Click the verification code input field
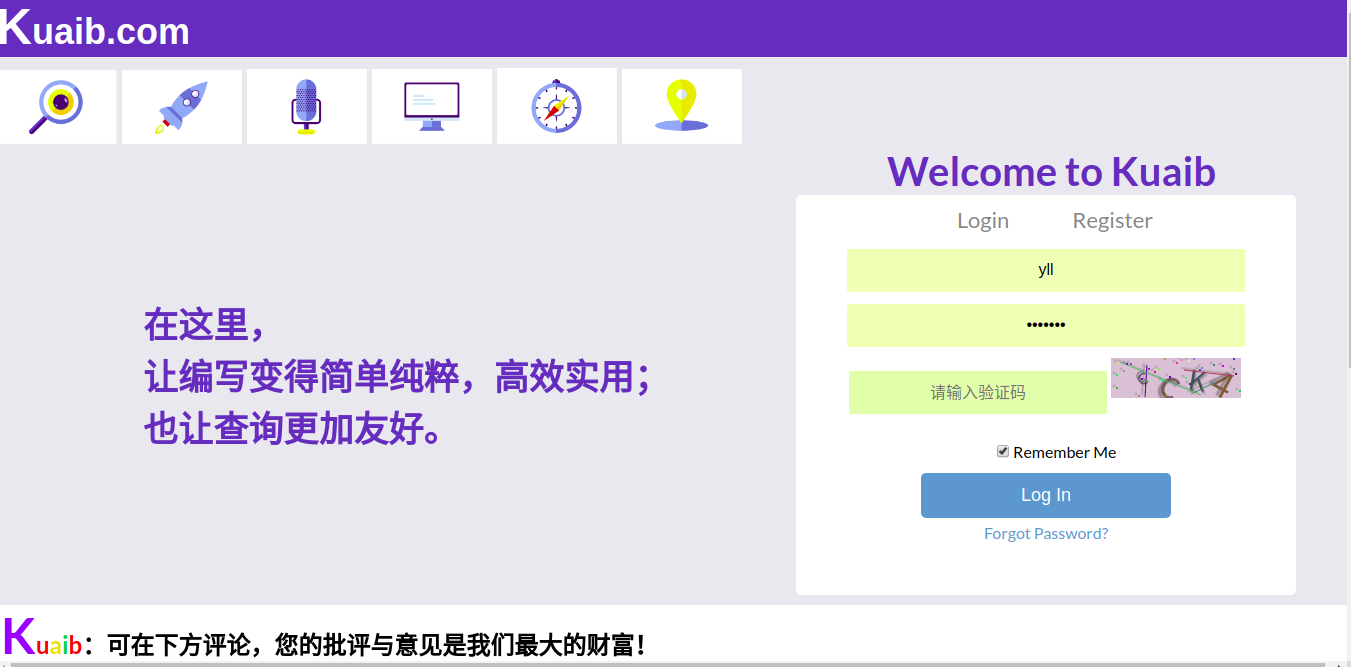 (978, 392)
